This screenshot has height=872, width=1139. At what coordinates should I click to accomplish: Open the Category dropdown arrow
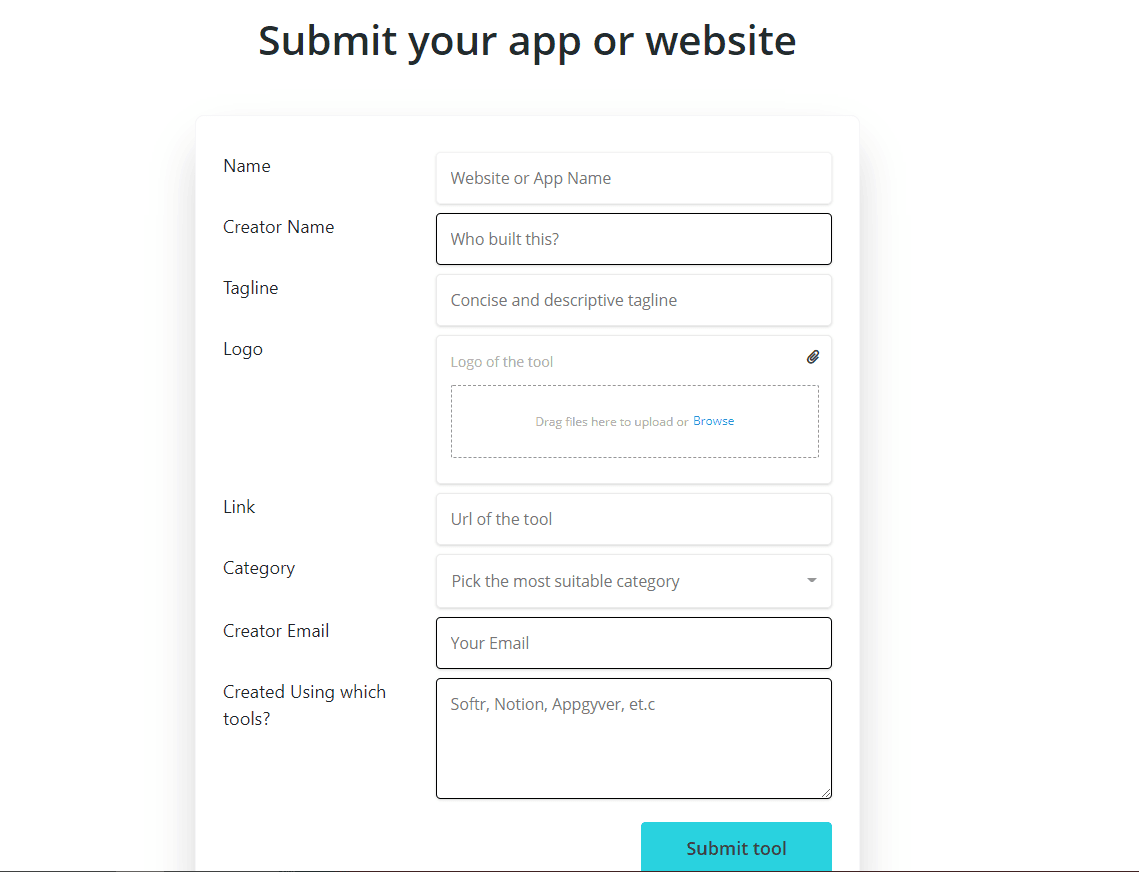click(x=811, y=580)
